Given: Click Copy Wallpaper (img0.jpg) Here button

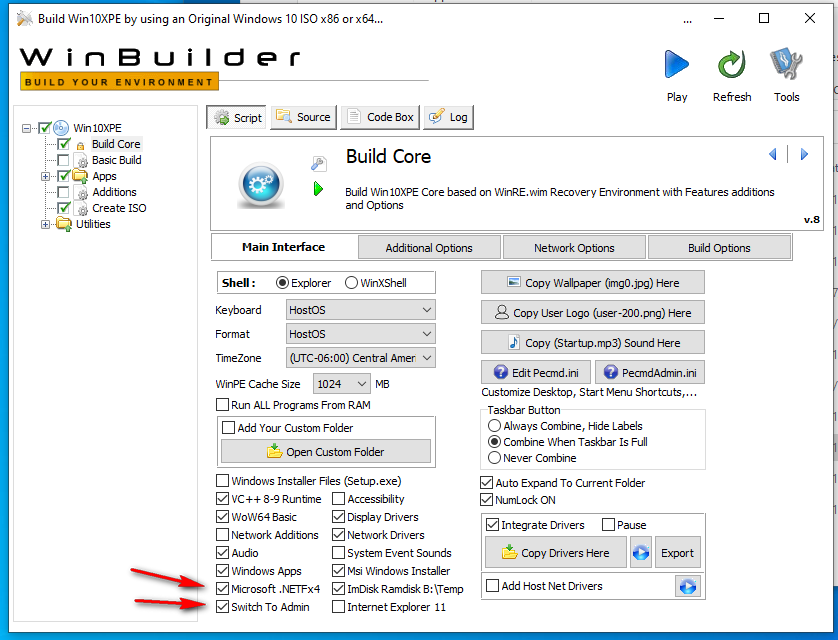Looking at the screenshot, I should [593, 283].
